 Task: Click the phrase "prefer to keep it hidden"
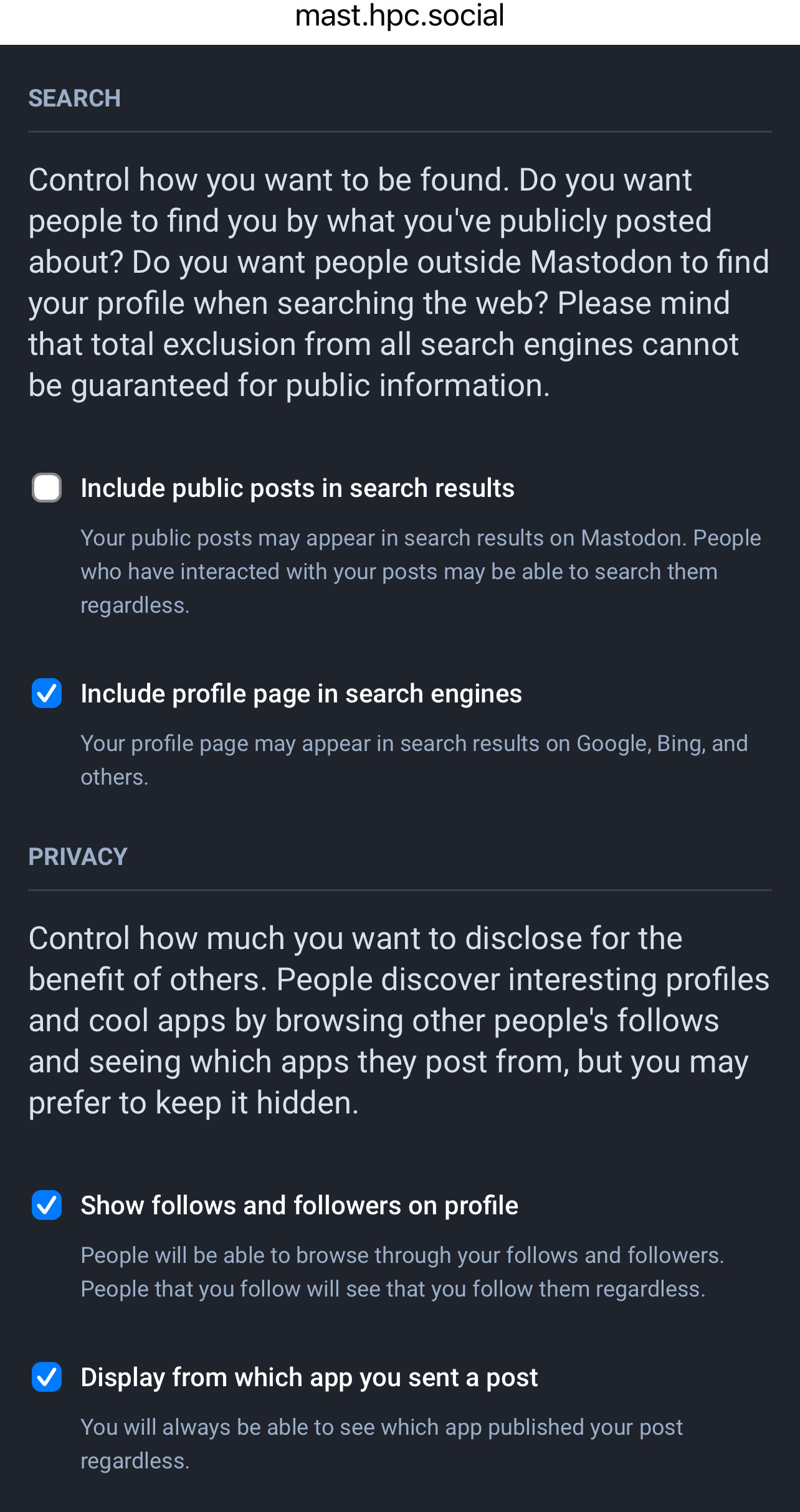coord(193,1103)
